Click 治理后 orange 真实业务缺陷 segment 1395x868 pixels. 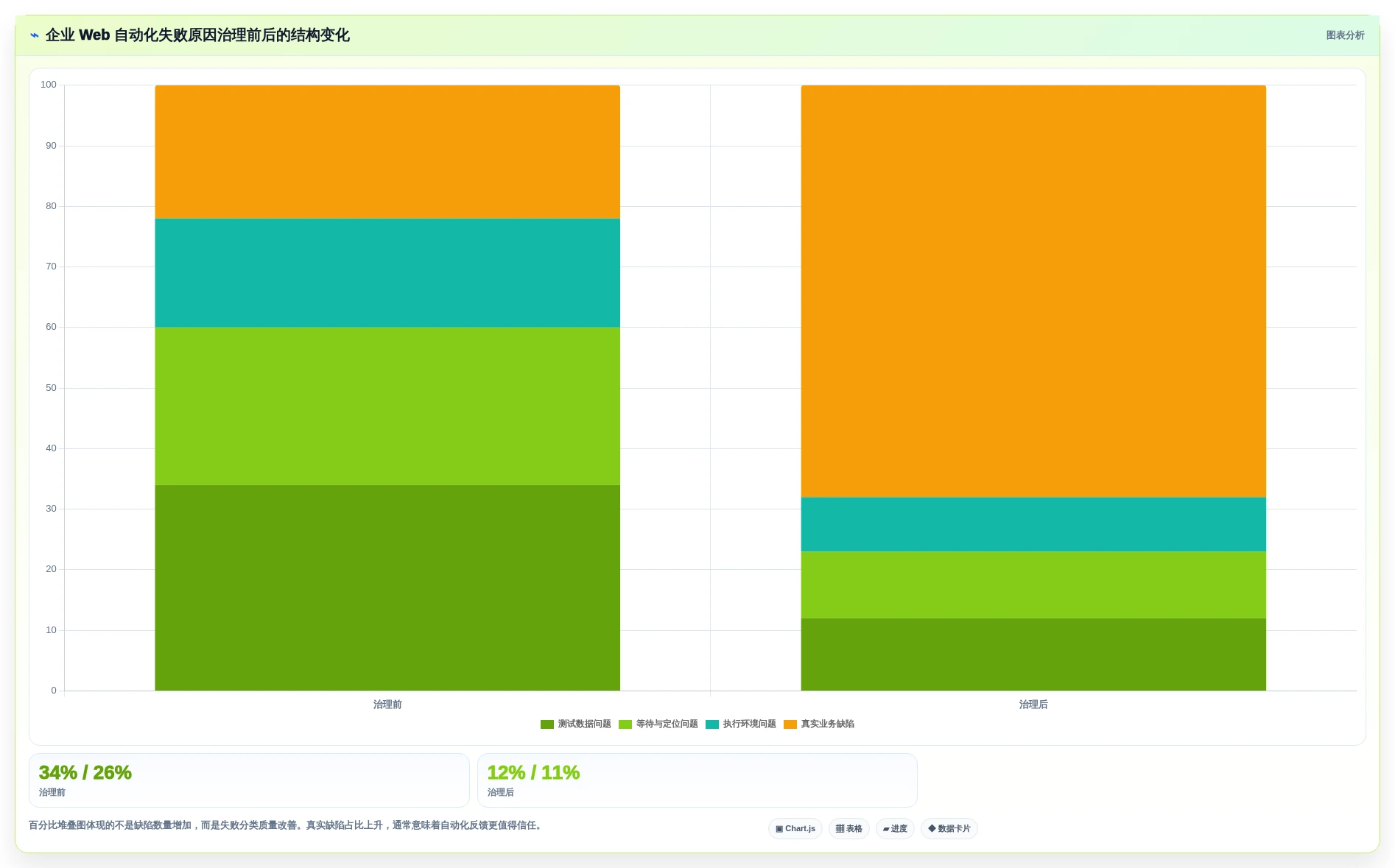tap(1033, 292)
